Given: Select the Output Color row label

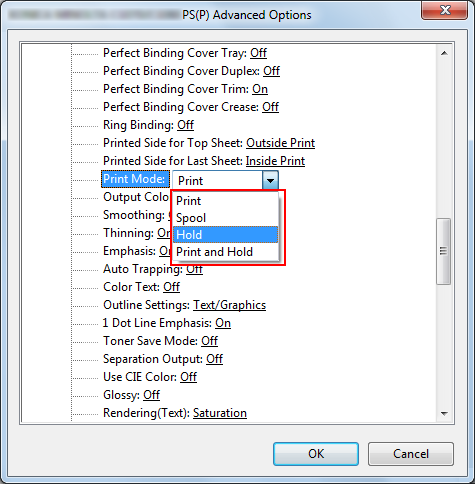Looking at the screenshot, I should 137,197.
